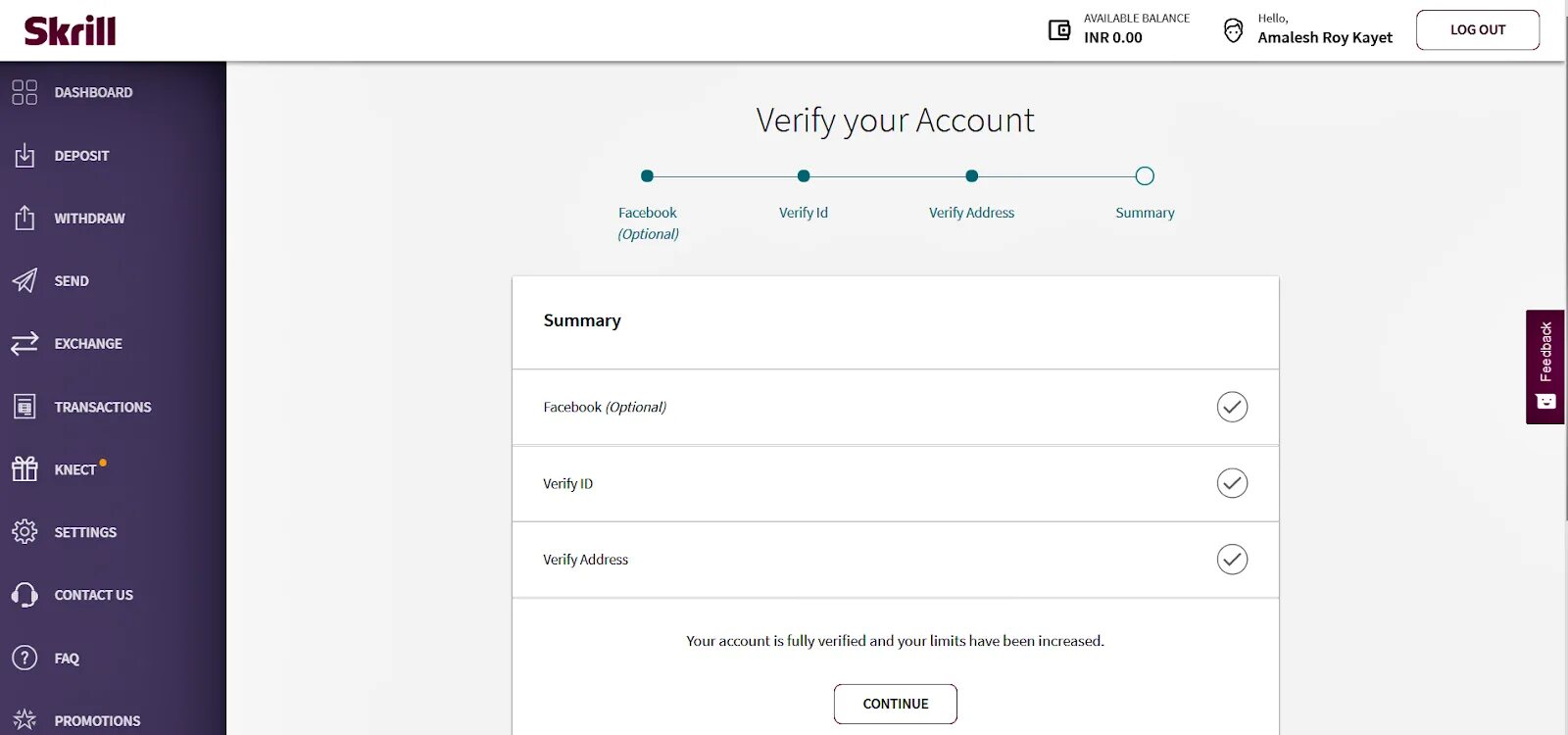Open the Feedback side tab
This screenshot has height=735, width=1568.
point(1544,367)
